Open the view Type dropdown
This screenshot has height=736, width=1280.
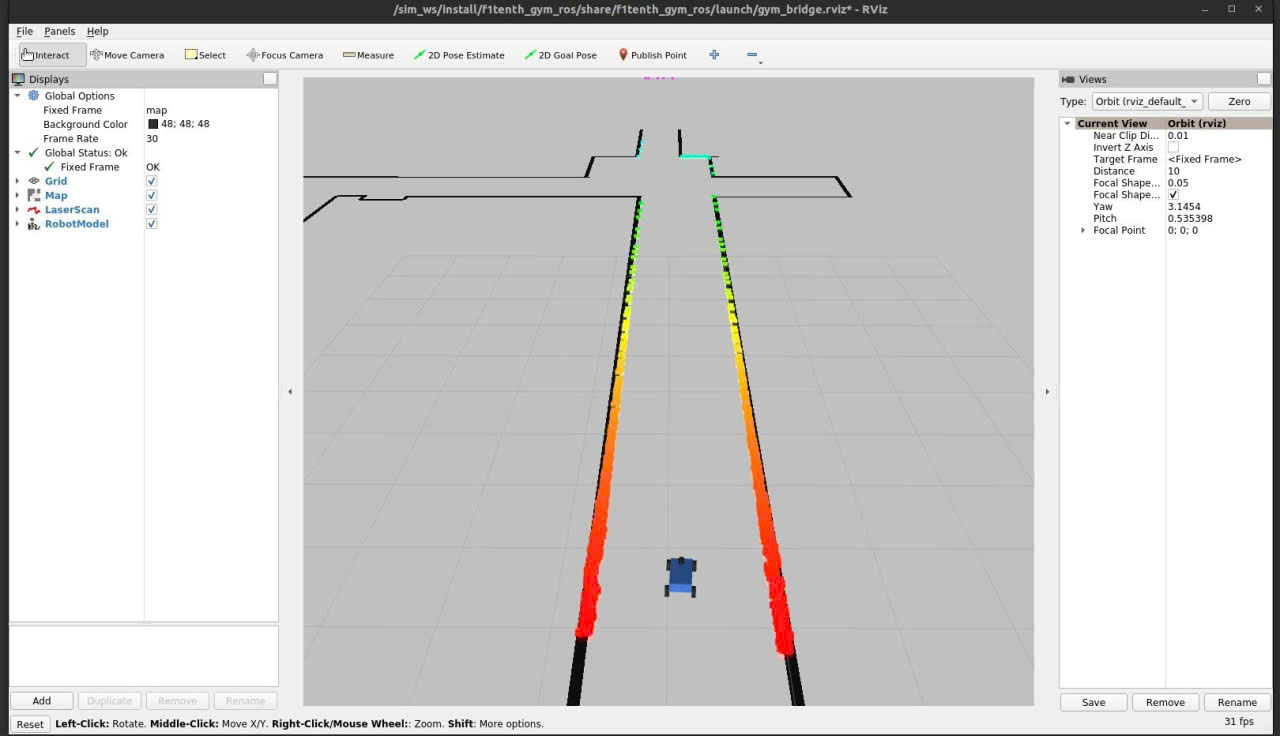pyautogui.click(x=1146, y=101)
